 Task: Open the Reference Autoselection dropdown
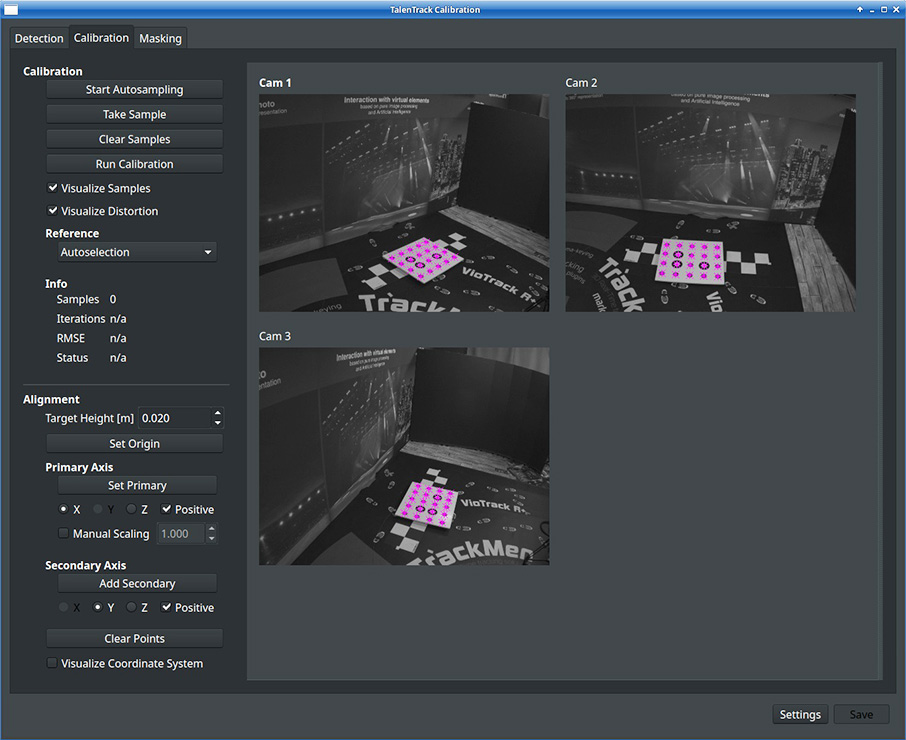click(x=136, y=253)
